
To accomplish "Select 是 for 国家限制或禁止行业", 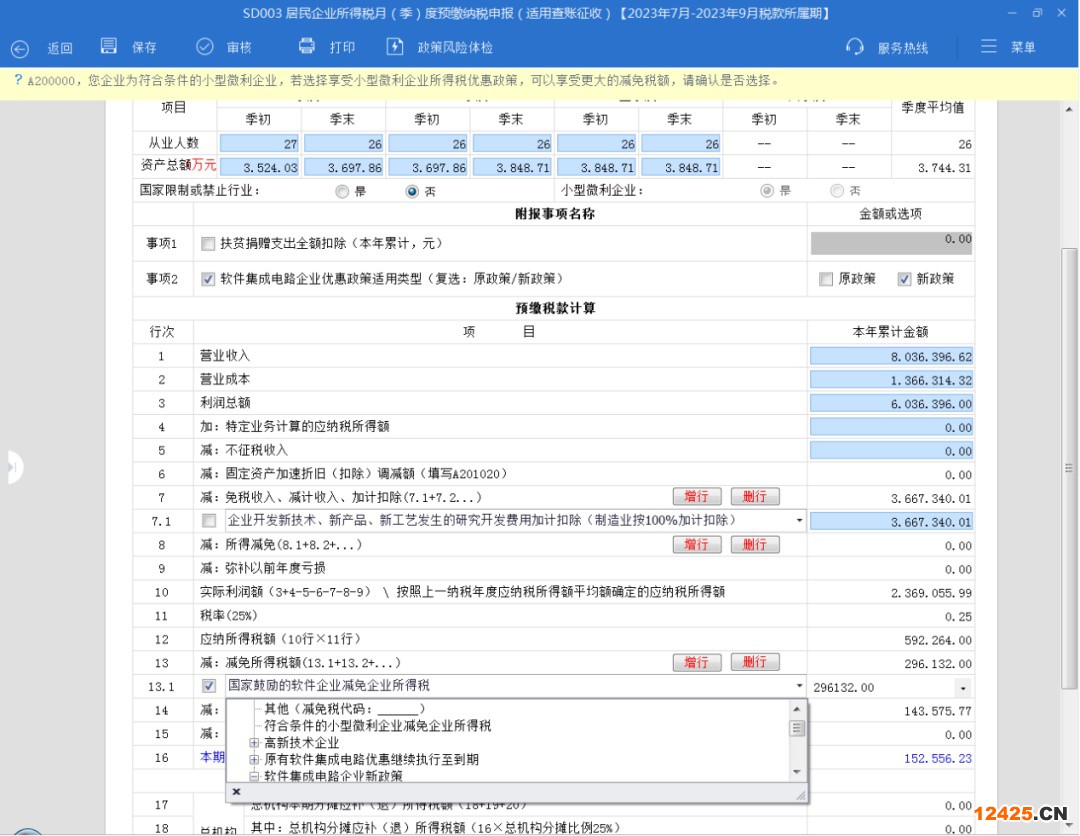I will (x=342, y=191).
